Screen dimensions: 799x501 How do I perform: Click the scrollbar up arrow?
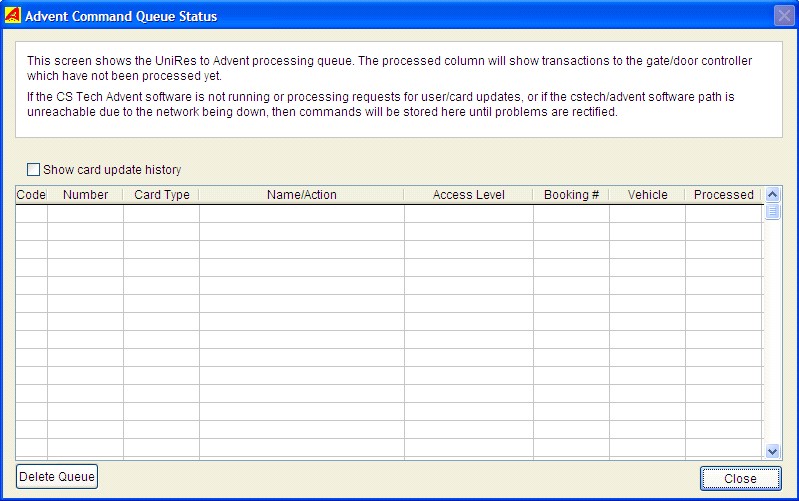773,195
